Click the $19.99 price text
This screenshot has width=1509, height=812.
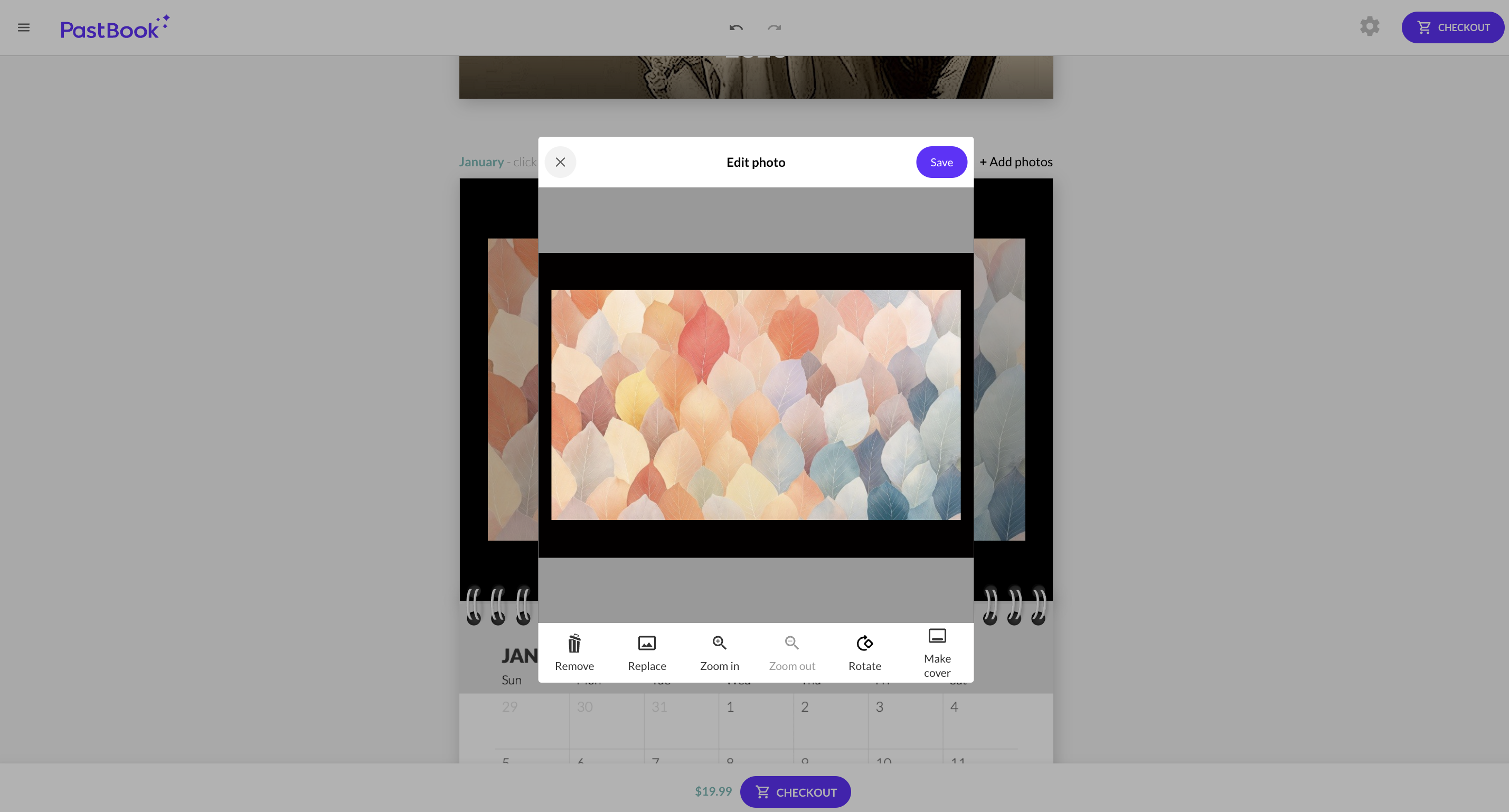pos(712,791)
